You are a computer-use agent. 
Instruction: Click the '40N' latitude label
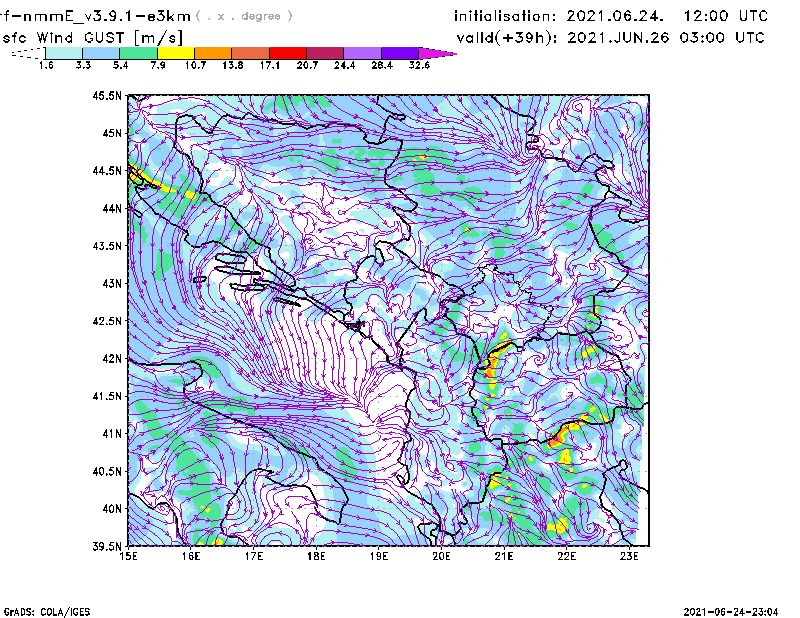coord(112,509)
